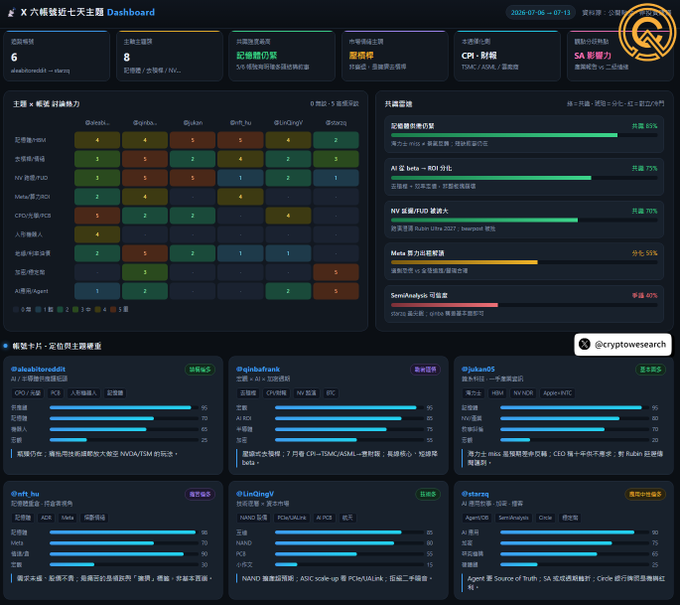Select the summary card showing count 6

coord(57,56)
